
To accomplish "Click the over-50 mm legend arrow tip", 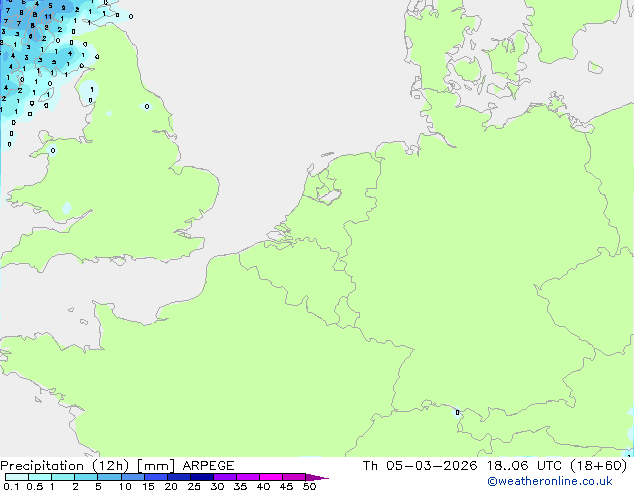I will pos(317,477).
